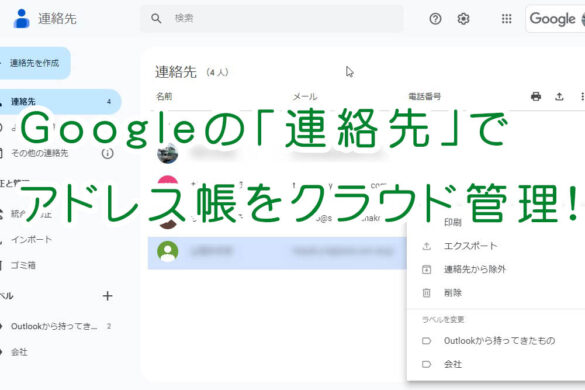Open その他の連絡先 in the sidebar

click(39, 153)
